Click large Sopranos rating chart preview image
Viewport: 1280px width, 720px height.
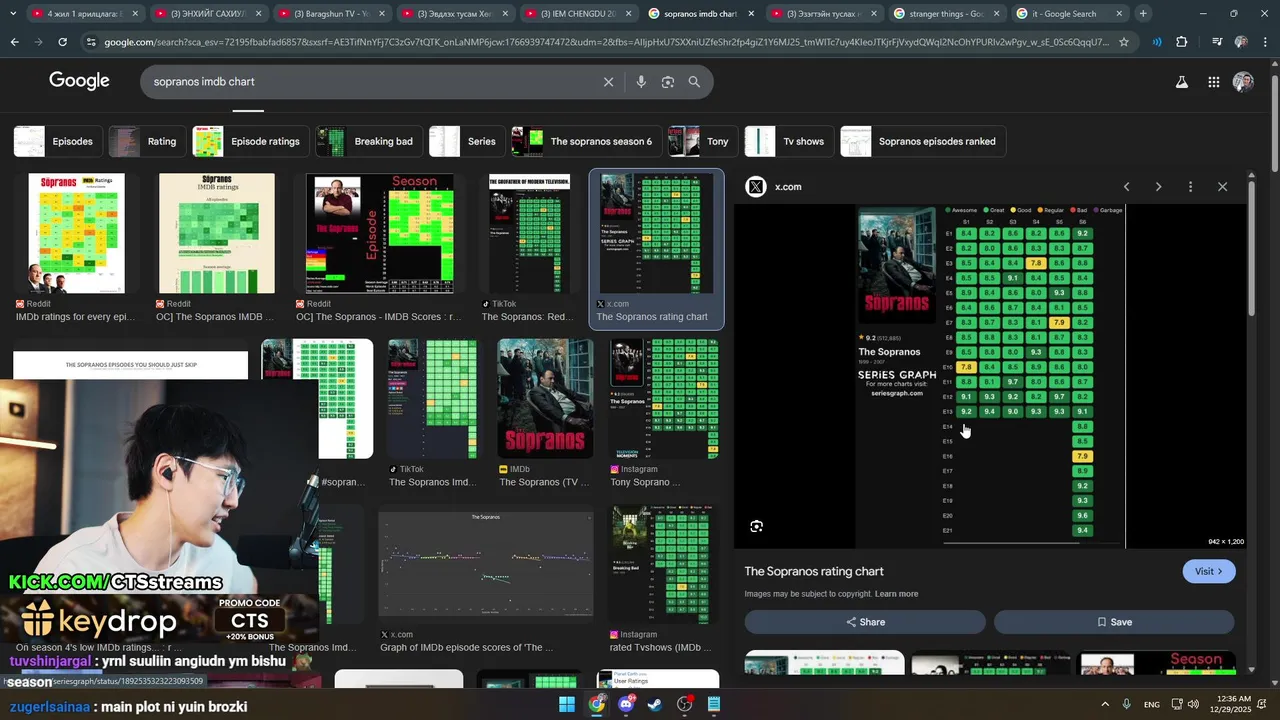click(x=990, y=376)
